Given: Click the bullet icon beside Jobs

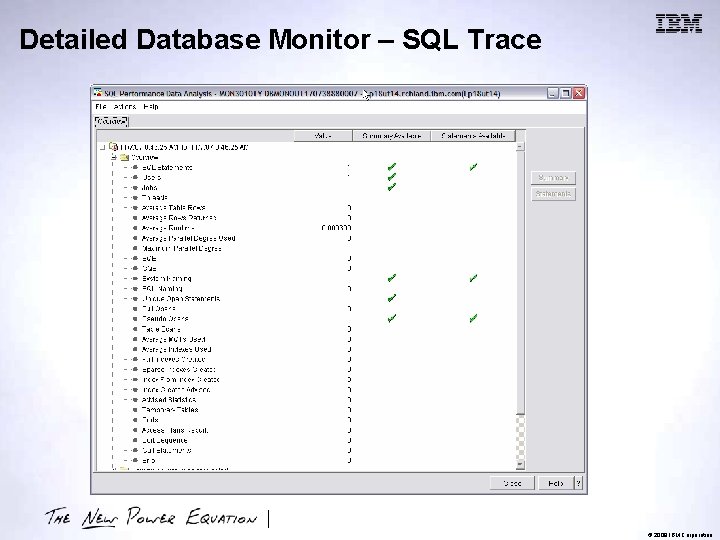Looking at the screenshot, I should [x=135, y=187].
